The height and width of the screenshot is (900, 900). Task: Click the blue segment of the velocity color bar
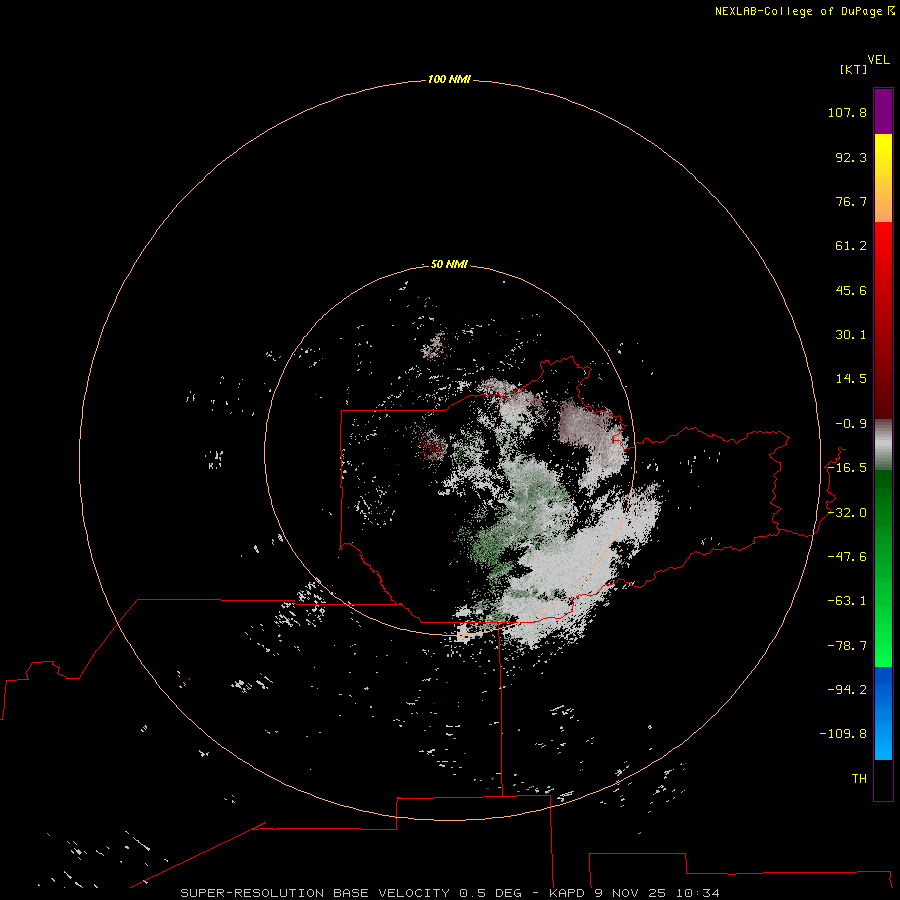(883, 713)
